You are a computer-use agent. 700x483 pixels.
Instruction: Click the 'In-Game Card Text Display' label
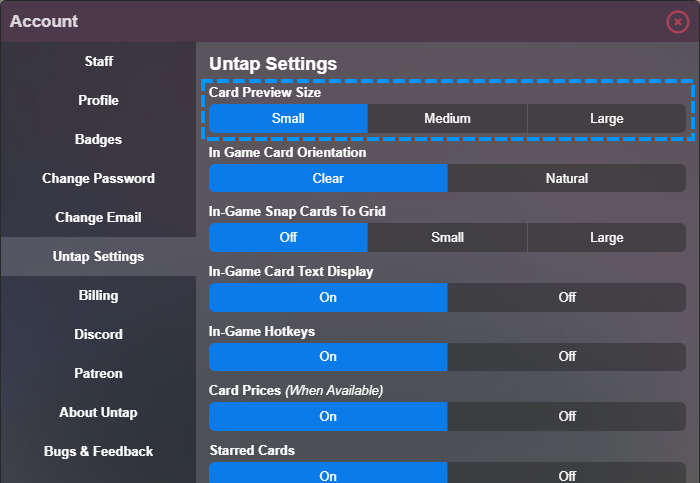pos(291,271)
